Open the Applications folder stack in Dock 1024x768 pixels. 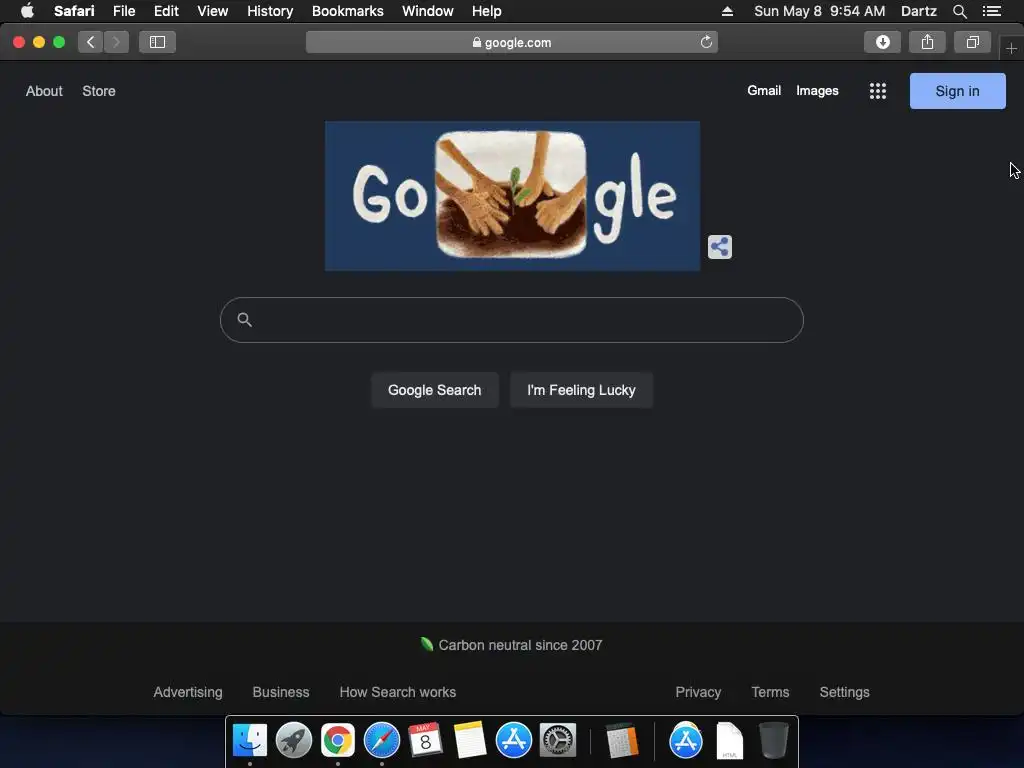[686, 740]
